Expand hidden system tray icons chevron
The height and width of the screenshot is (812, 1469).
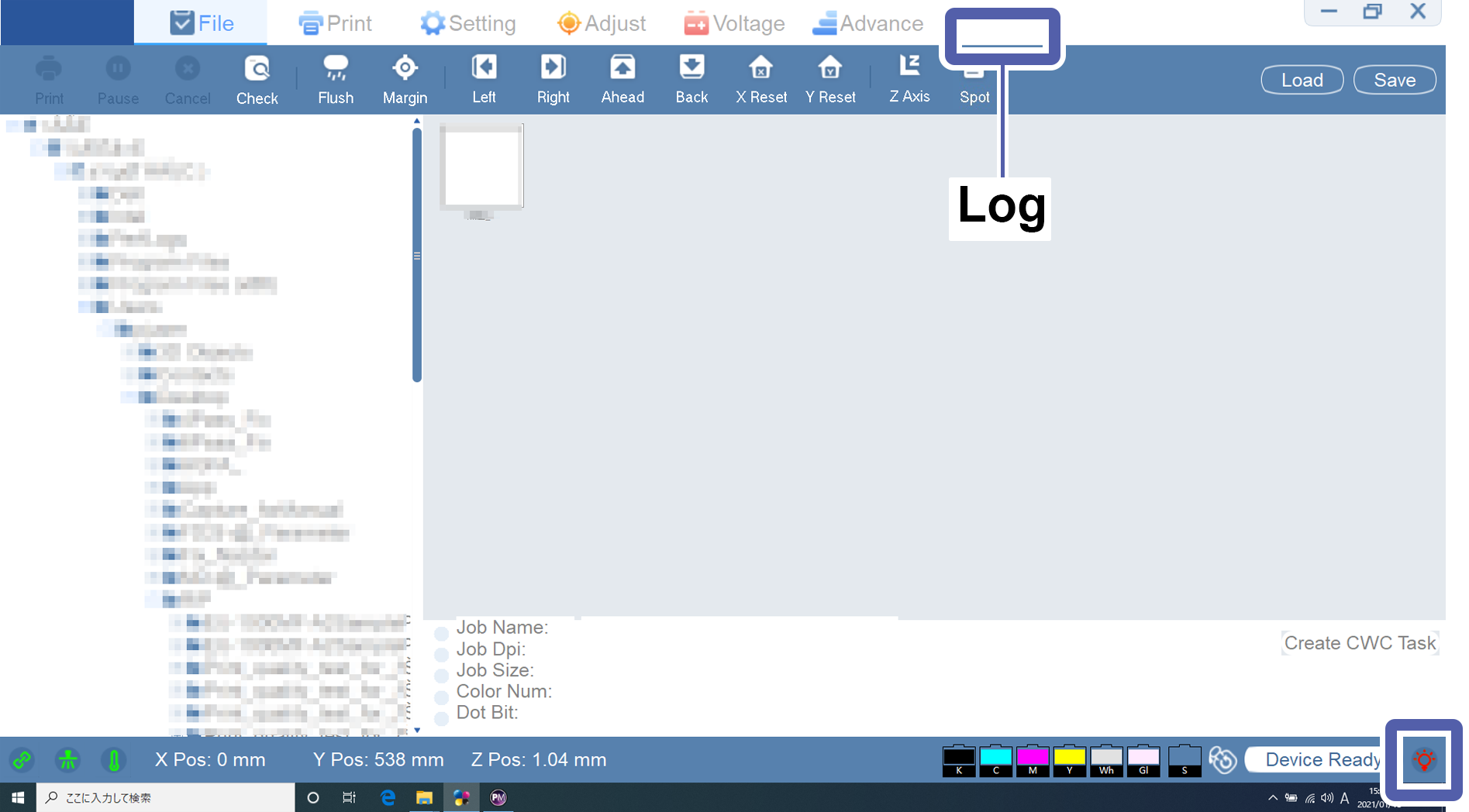1272,798
